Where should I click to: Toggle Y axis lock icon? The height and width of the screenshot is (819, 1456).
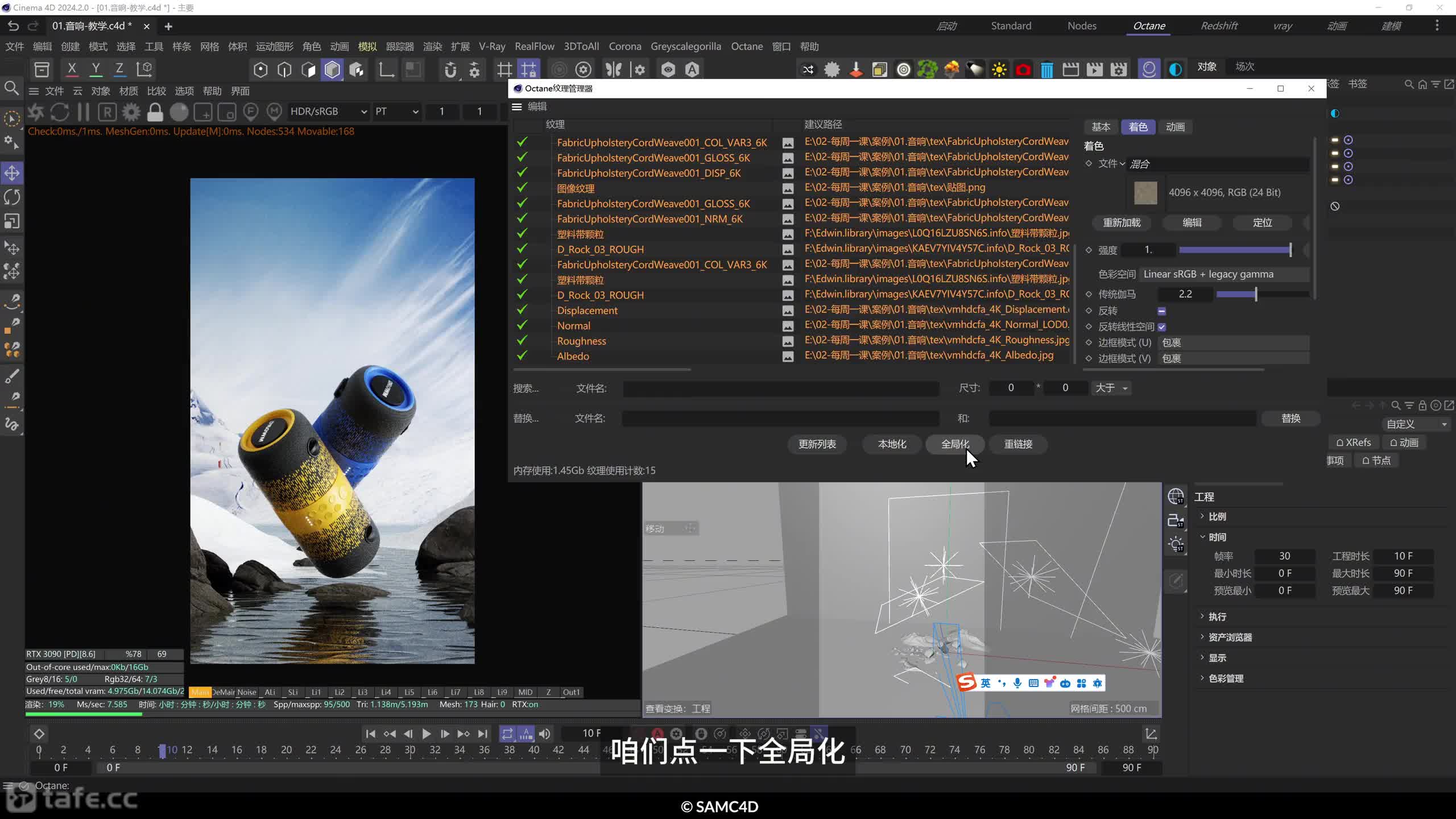(96, 69)
